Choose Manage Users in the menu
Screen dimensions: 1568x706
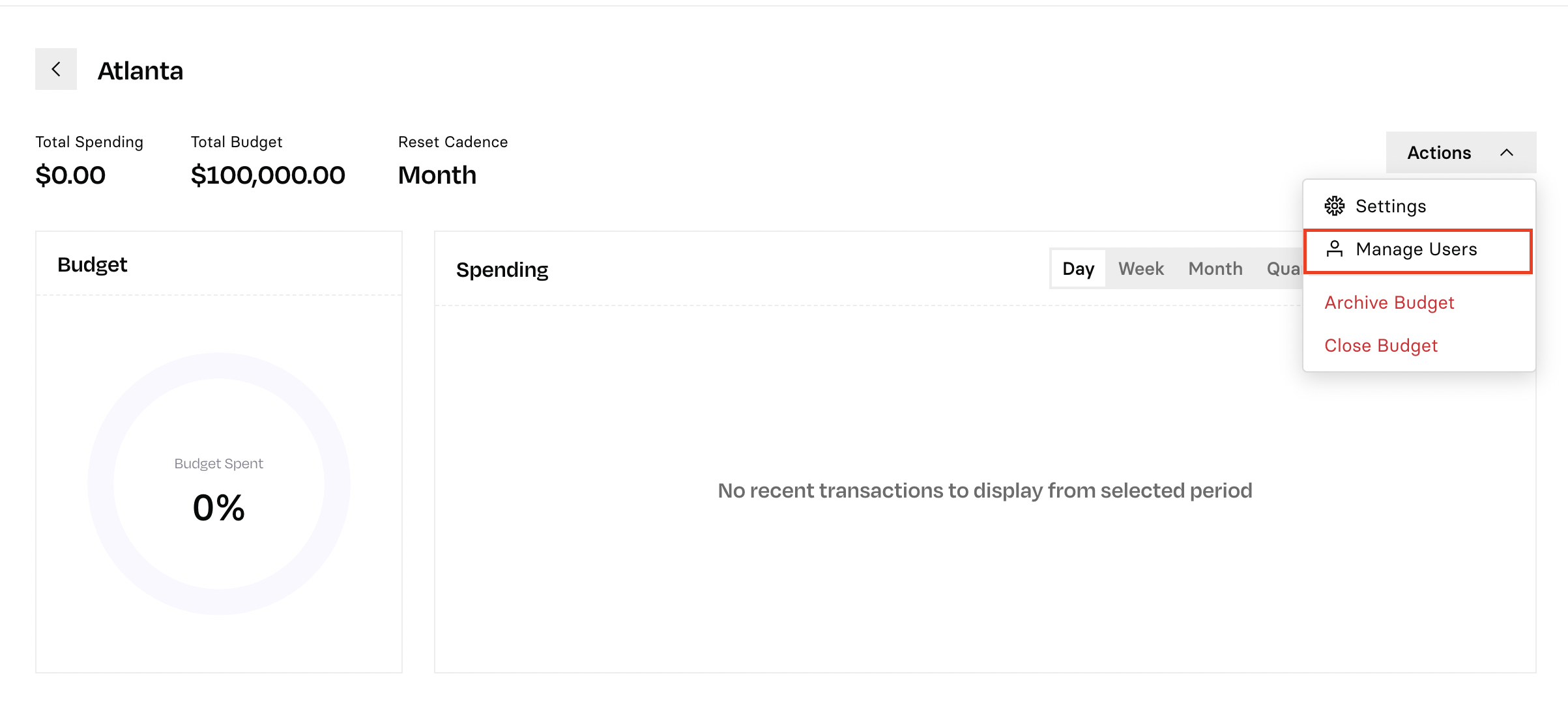click(x=1417, y=250)
